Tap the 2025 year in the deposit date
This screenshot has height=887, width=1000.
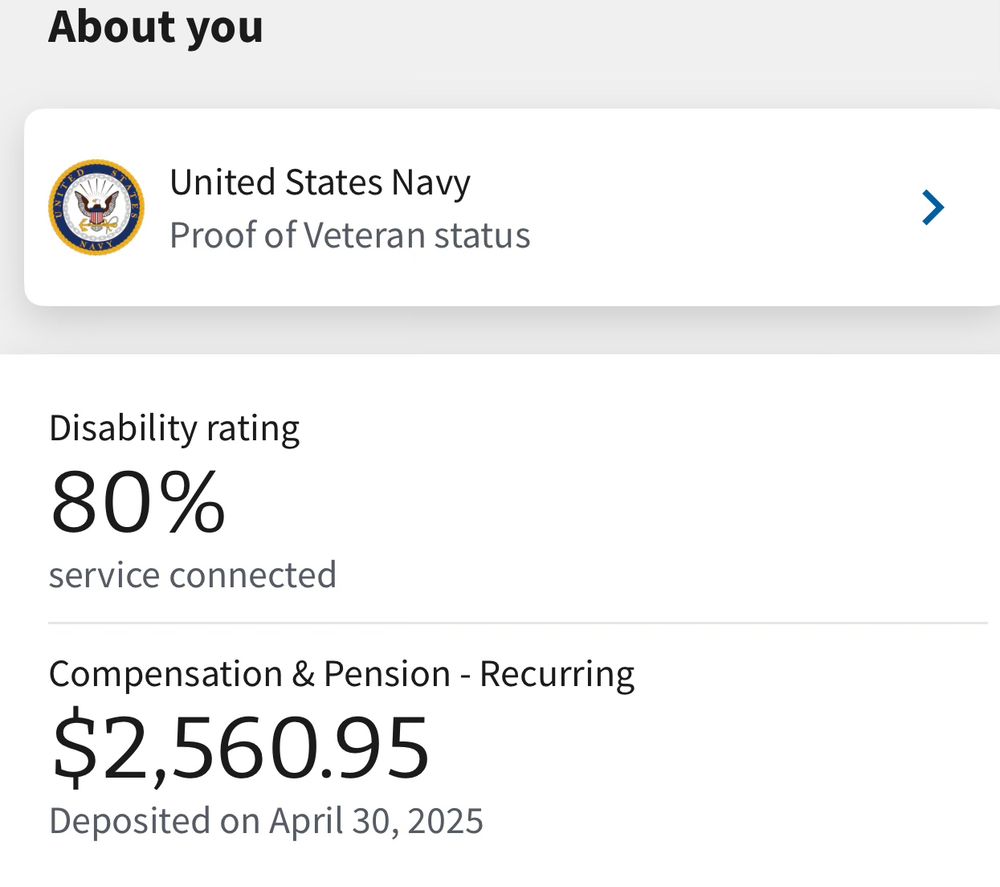coord(445,821)
